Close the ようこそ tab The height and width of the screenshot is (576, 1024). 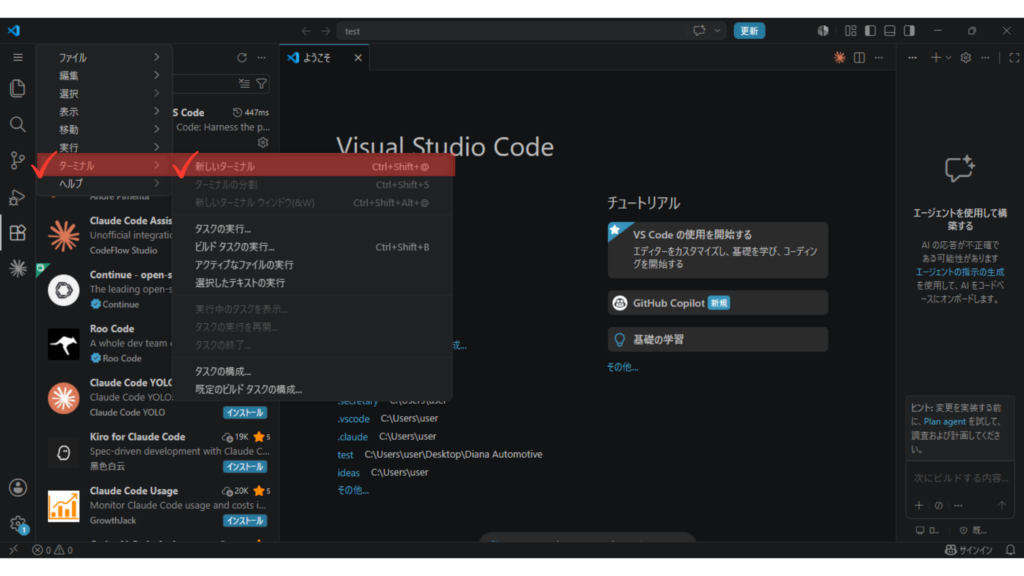[358, 57]
